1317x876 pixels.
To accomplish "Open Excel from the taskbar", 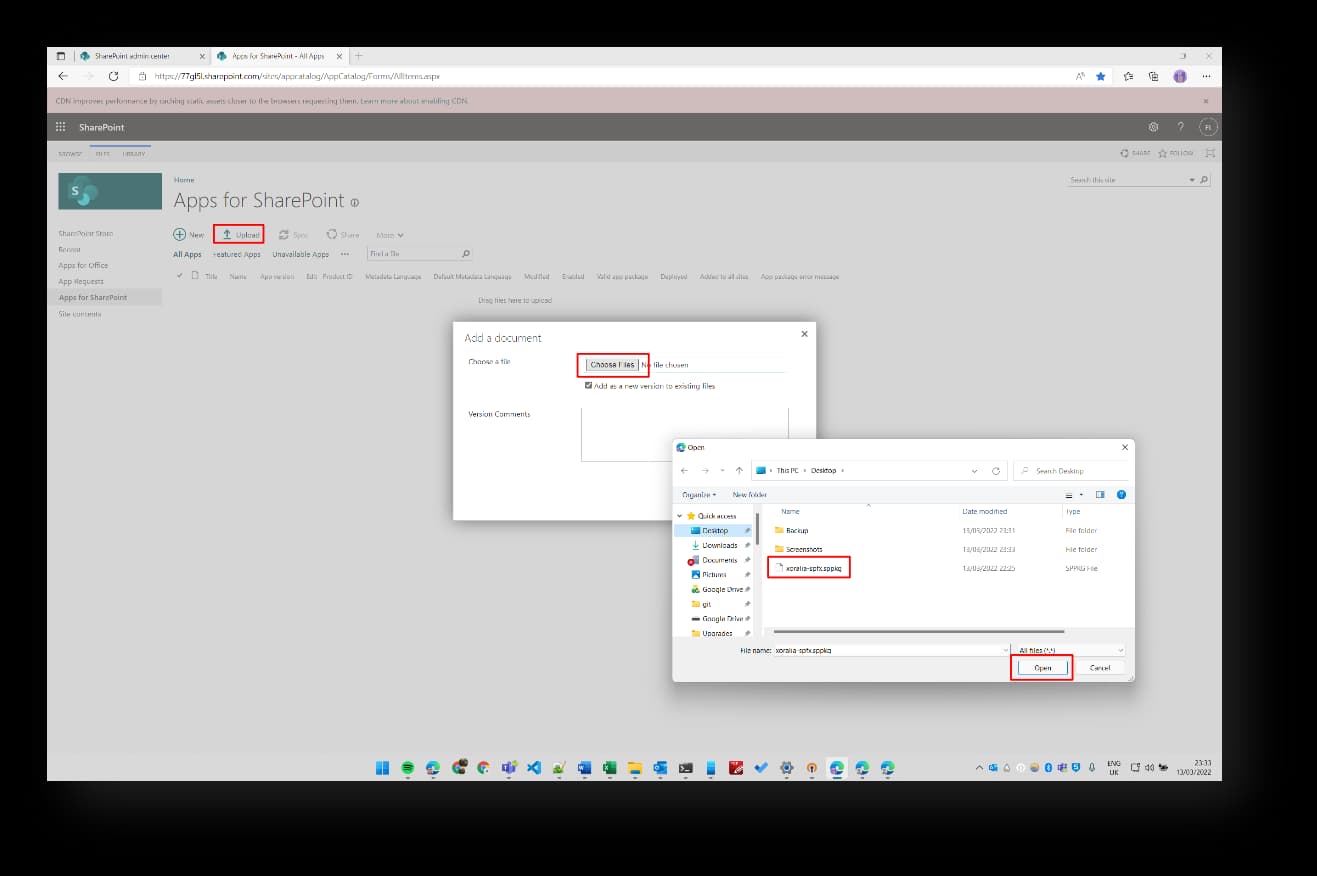I will (609, 768).
